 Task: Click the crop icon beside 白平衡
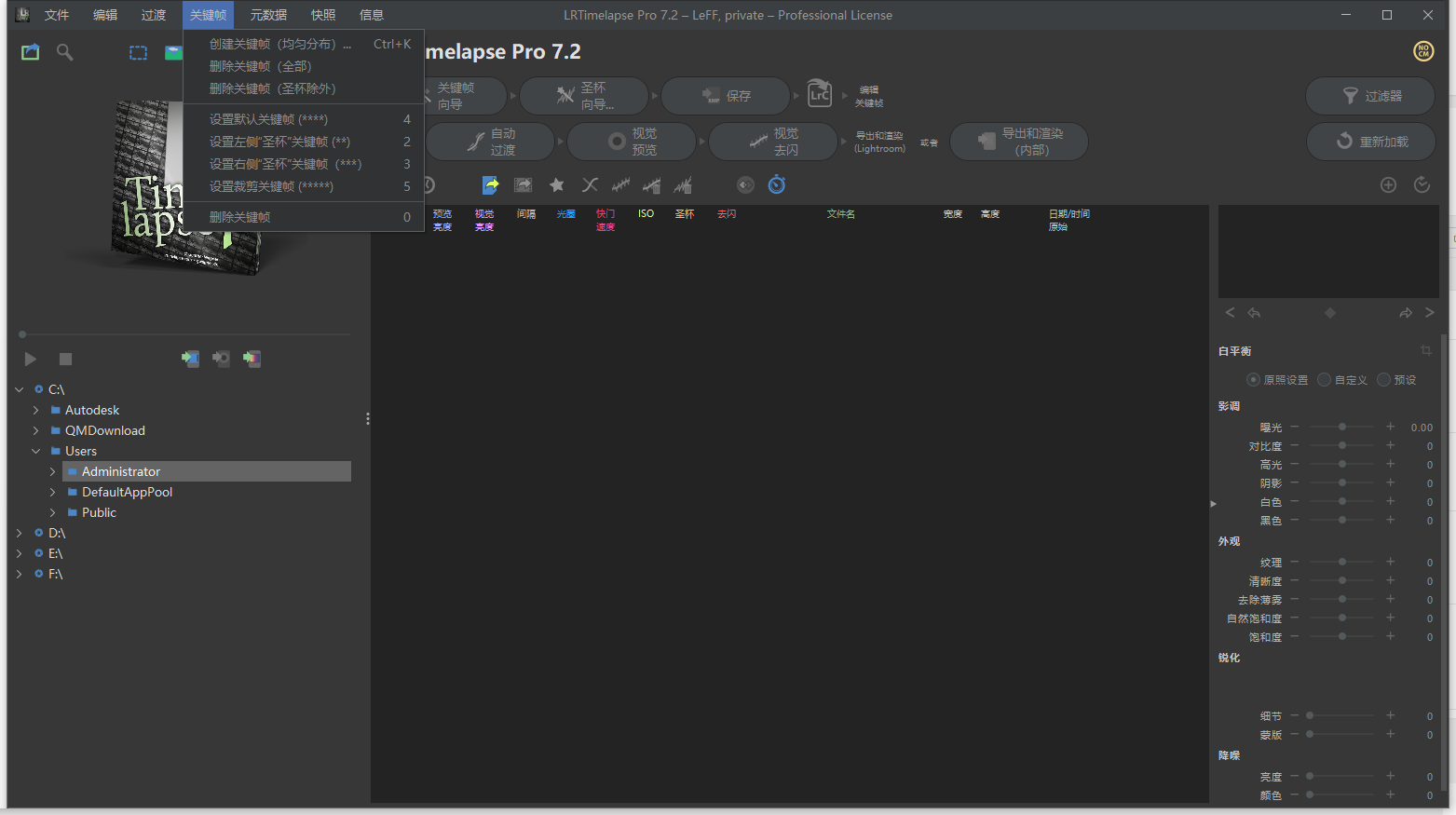[x=1426, y=350]
